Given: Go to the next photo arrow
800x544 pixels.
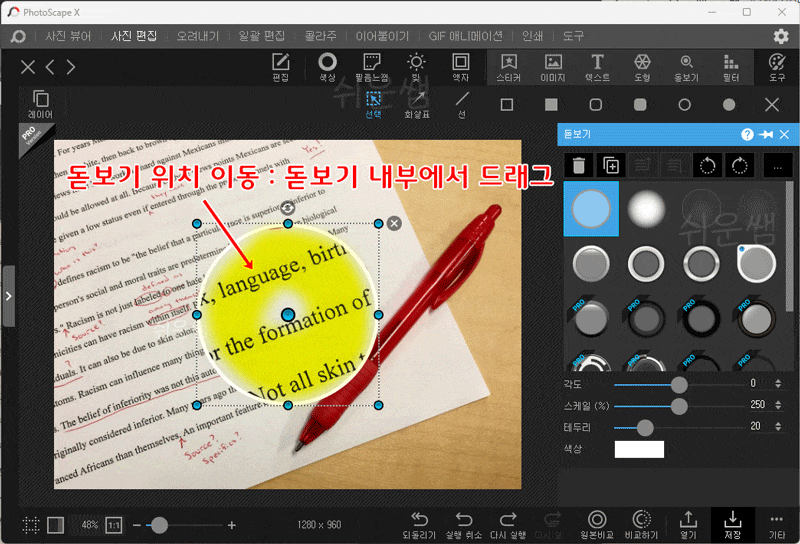Looking at the screenshot, I should [71, 67].
